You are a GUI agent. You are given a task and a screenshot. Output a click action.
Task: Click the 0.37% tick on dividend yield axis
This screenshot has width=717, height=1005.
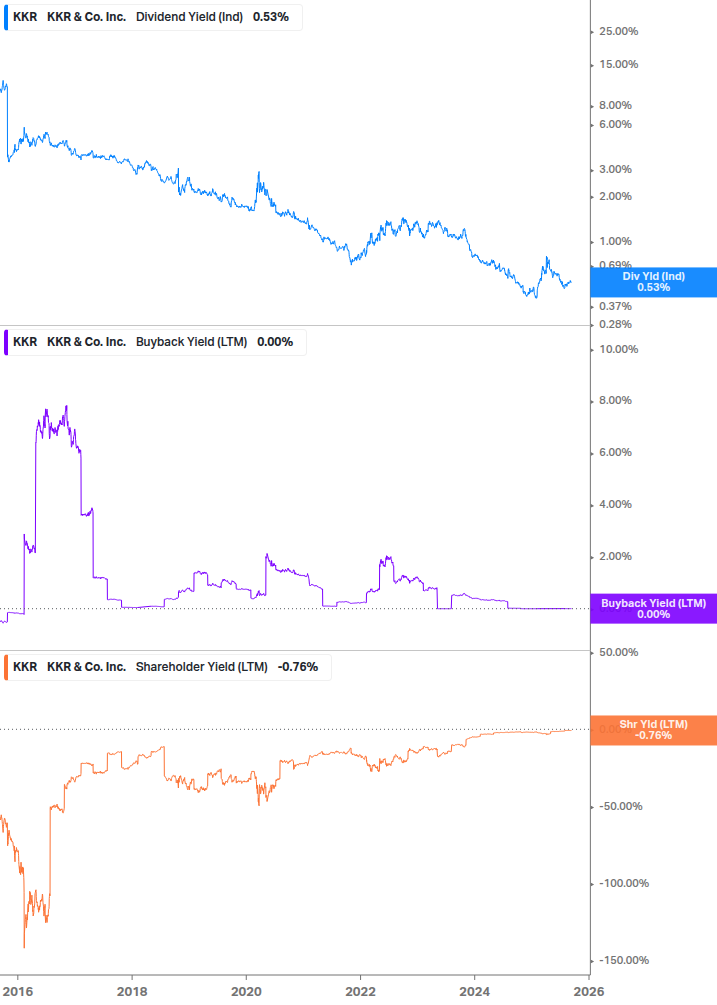[x=615, y=306]
